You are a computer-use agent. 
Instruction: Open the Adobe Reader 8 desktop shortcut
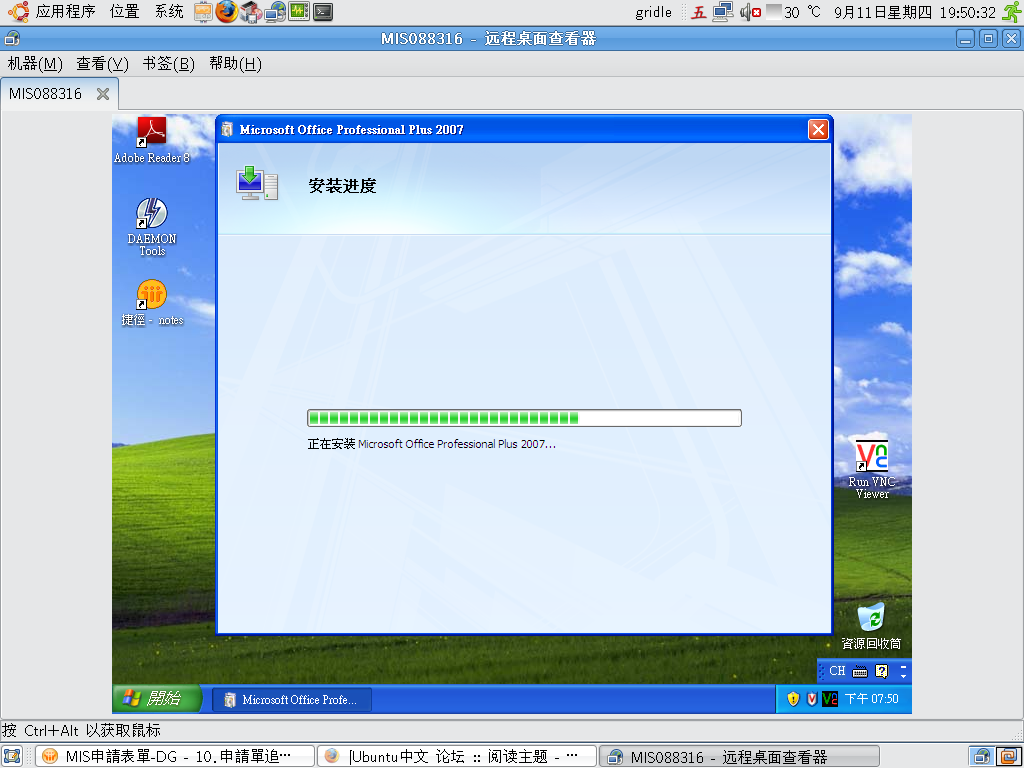(x=152, y=140)
